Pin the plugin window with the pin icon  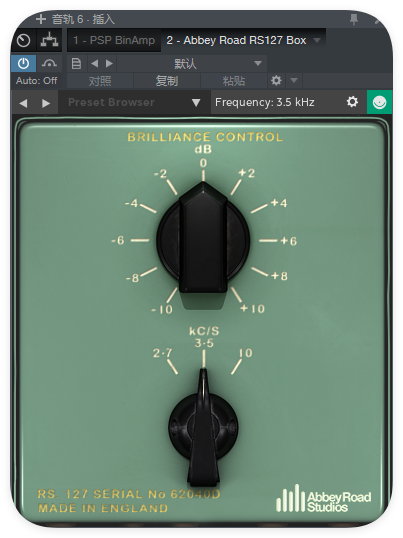point(354,20)
